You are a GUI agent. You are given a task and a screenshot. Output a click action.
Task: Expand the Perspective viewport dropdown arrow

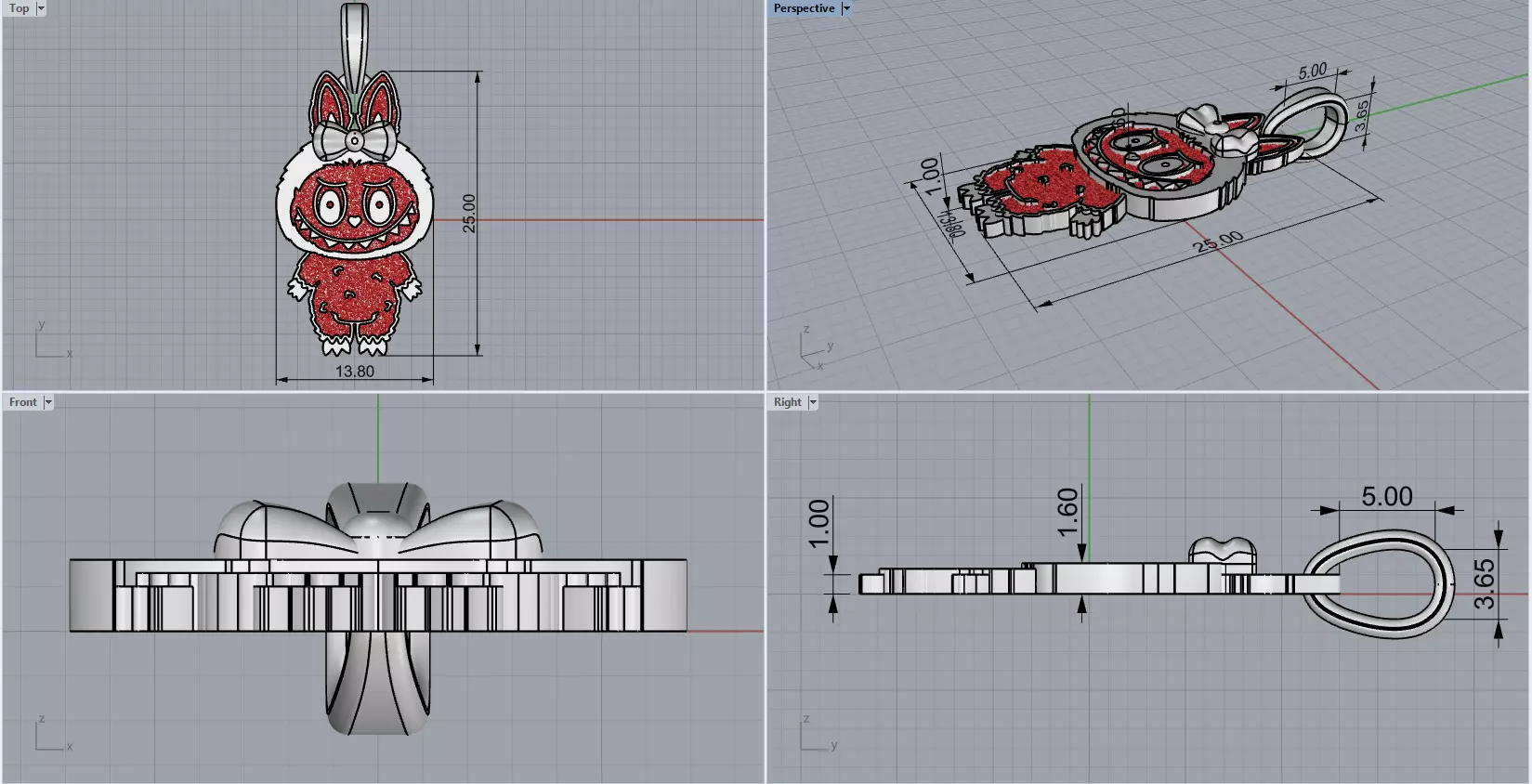(846, 8)
